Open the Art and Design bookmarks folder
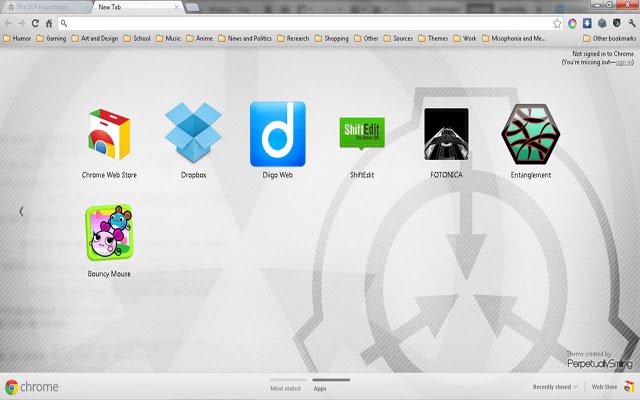Image resolution: width=640 pixels, height=400 pixels. [95, 38]
